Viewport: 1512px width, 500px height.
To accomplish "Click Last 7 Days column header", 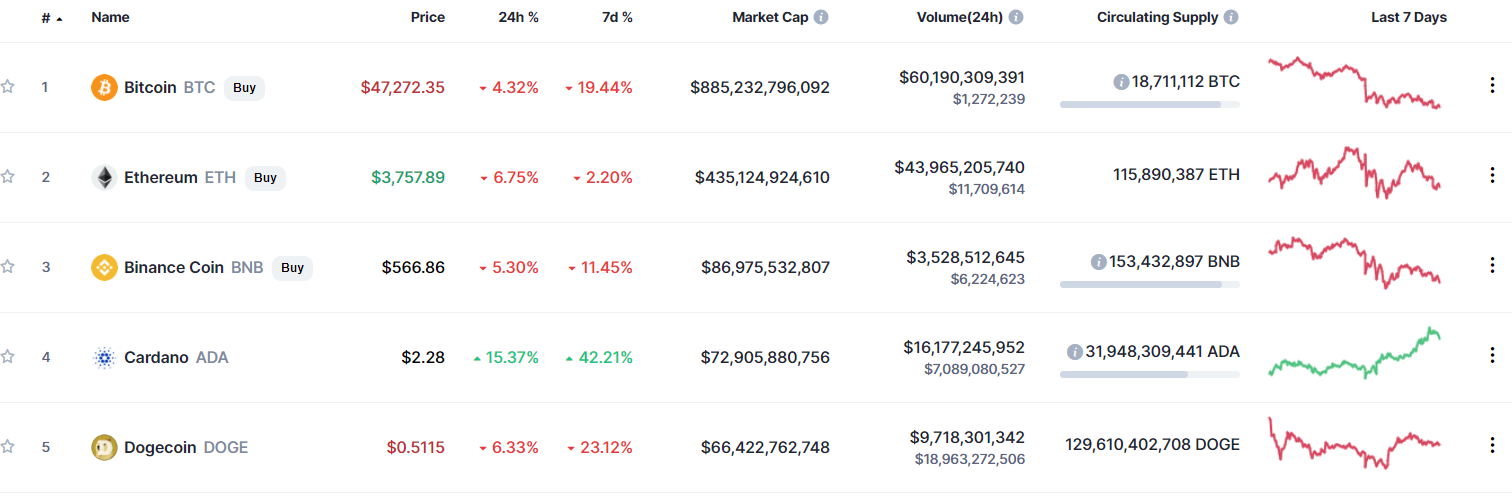I will 1409,17.
